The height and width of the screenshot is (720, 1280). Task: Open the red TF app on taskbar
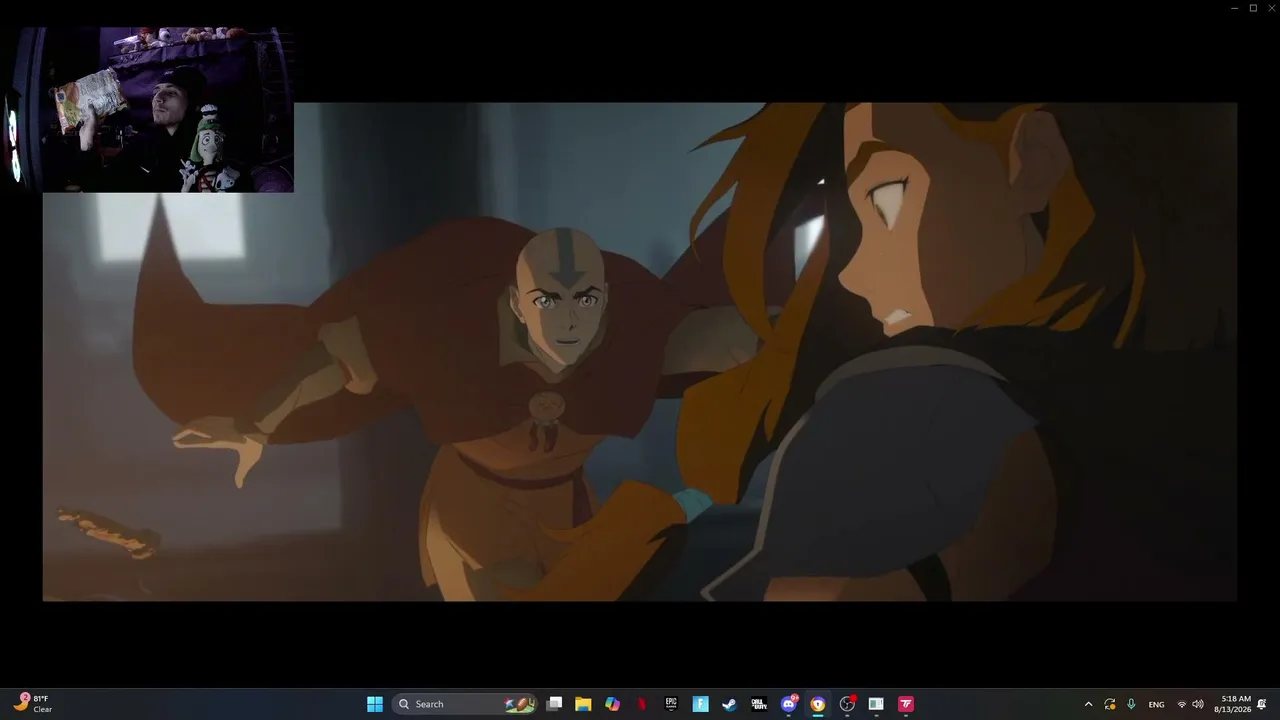[x=906, y=704]
